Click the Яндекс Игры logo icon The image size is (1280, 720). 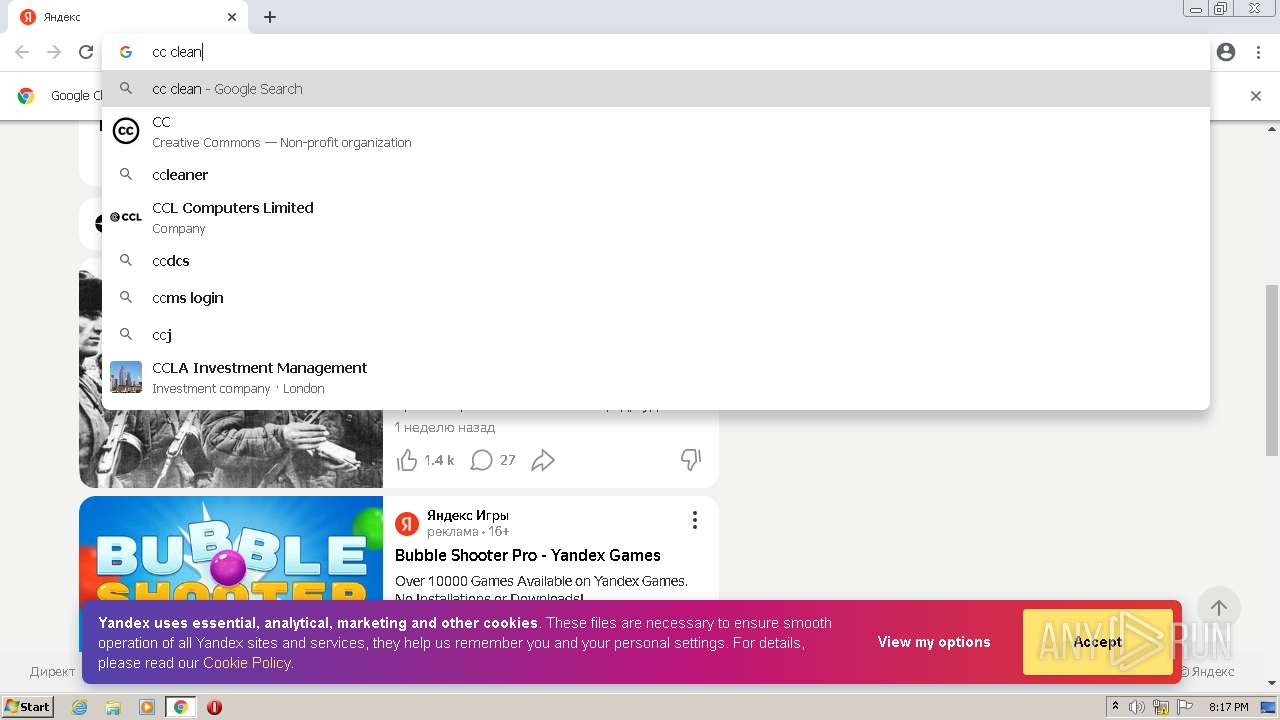(407, 523)
